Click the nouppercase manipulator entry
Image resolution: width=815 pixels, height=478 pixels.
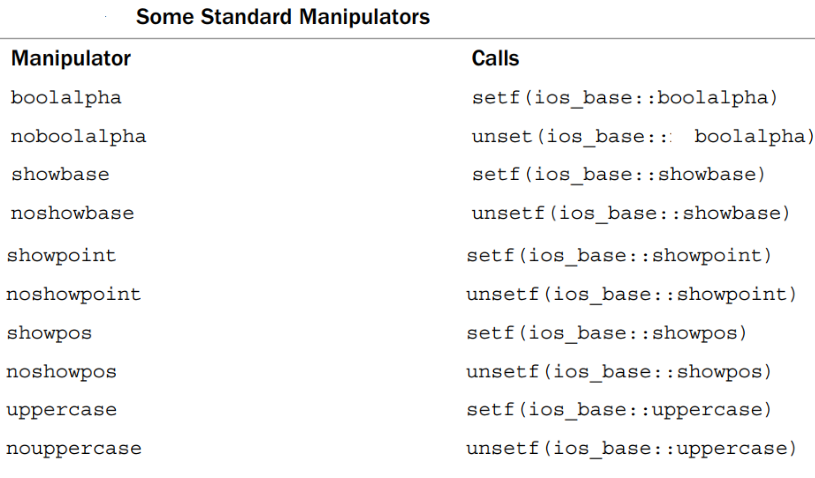(x=74, y=449)
